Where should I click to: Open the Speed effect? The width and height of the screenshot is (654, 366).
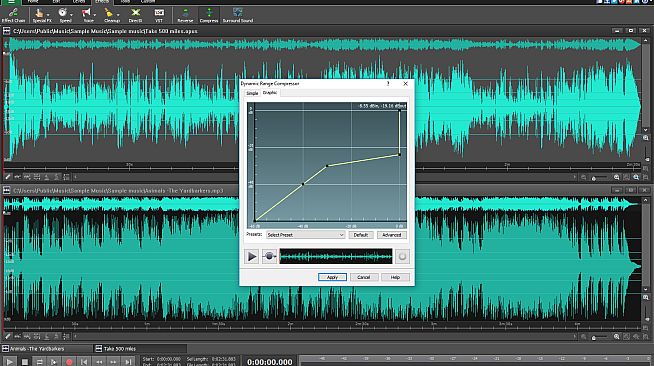point(64,15)
